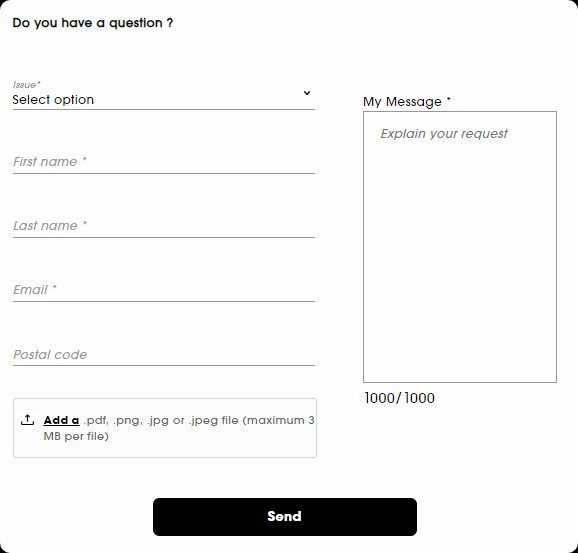This screenshot has width=578, height=553.
Task: Click the "MB per file)" upload hint text
Action: (76, 436)
